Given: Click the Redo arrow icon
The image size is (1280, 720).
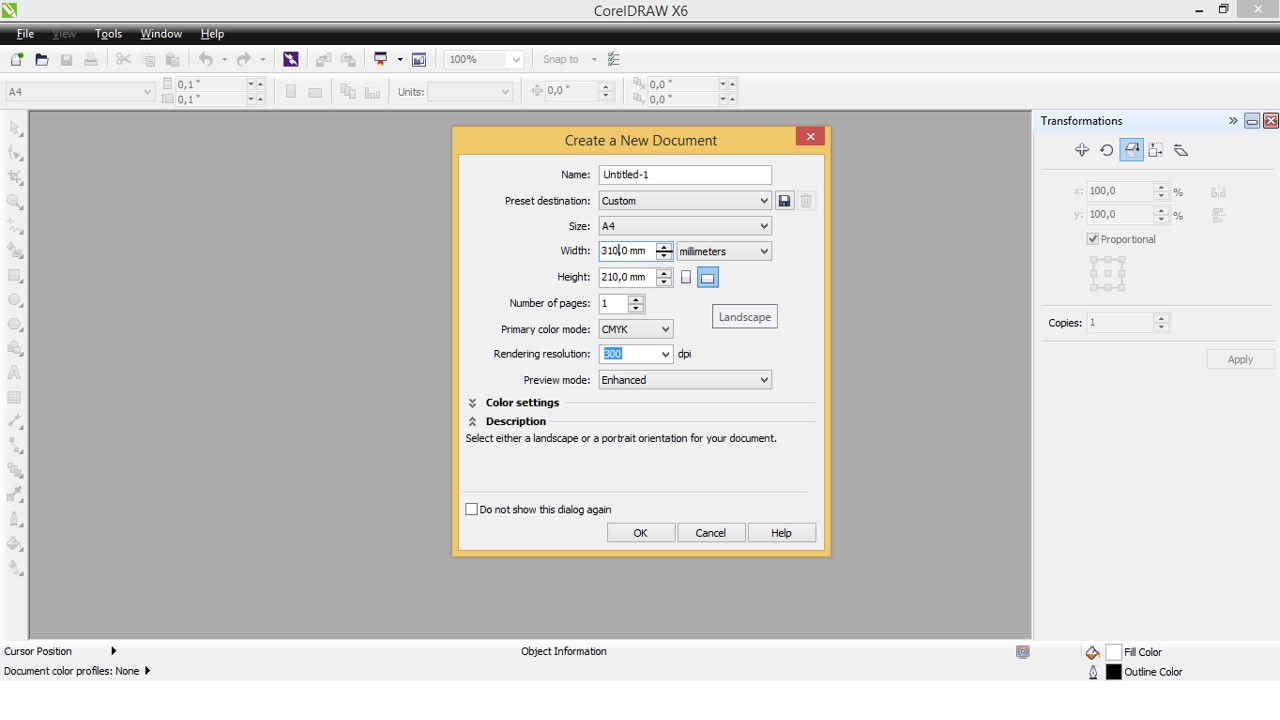Looking at the screenshot, I should click(x=244, y=60).
